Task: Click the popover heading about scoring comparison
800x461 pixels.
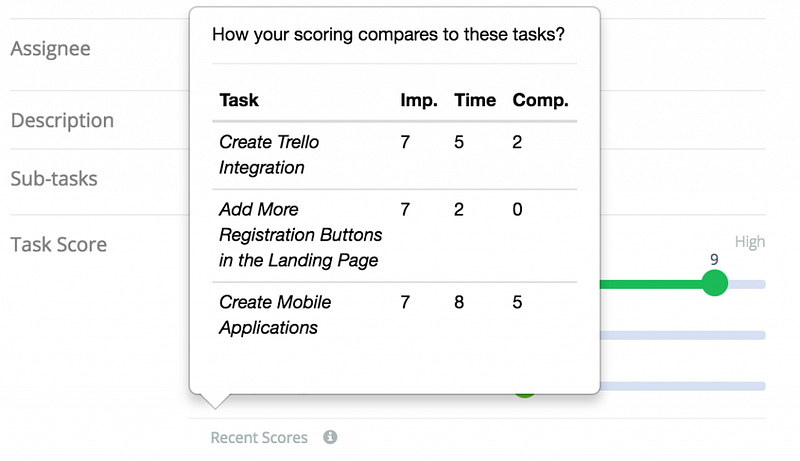Action: point(388,35)
